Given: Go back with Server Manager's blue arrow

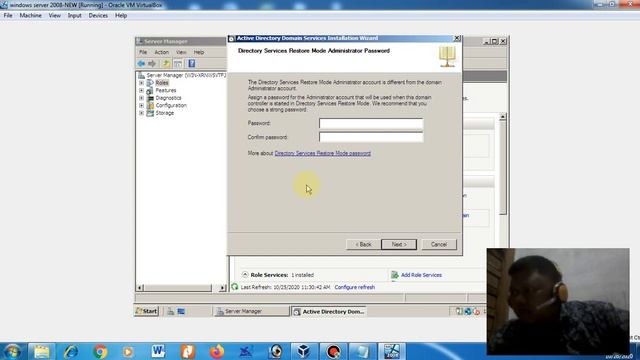Looking at the screenshot, I should (141, 64).
